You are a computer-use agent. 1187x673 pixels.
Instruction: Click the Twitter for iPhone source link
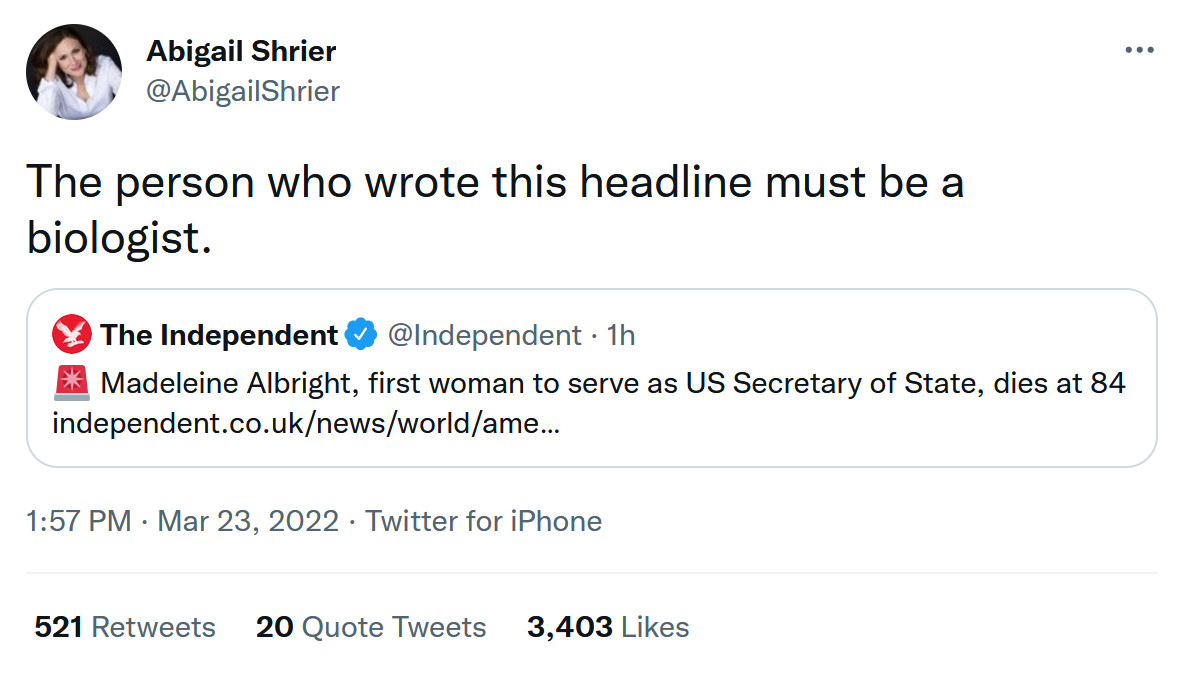click(x=483, y=521)
